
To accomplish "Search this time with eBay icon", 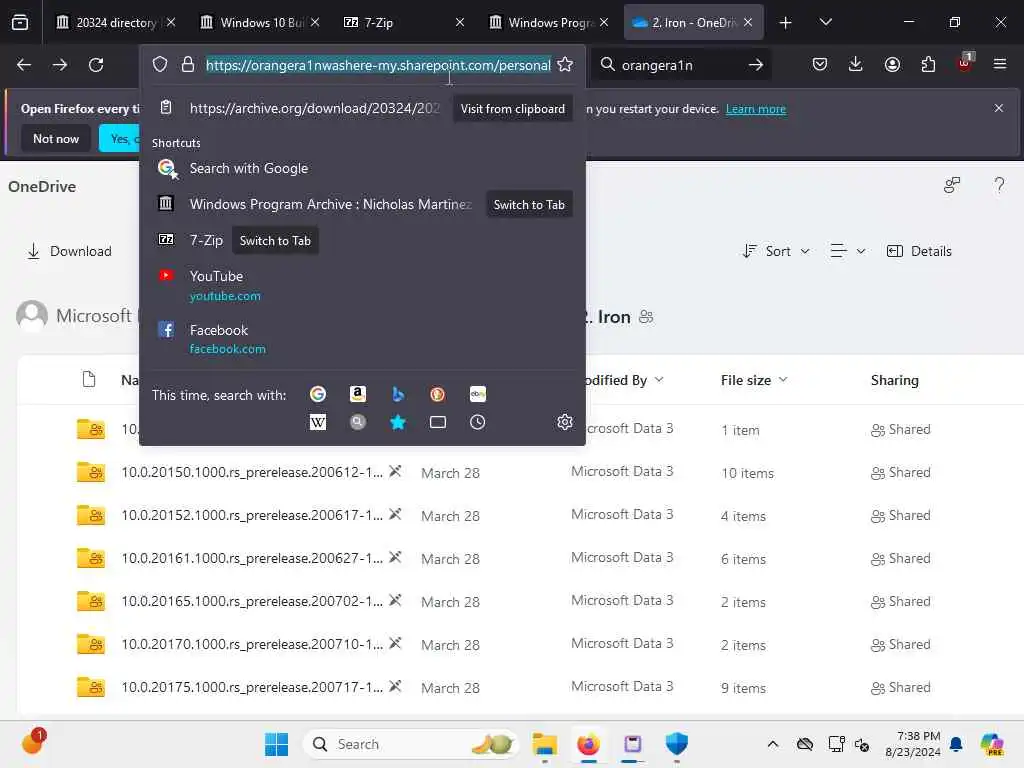I will (x=478, y=394).
